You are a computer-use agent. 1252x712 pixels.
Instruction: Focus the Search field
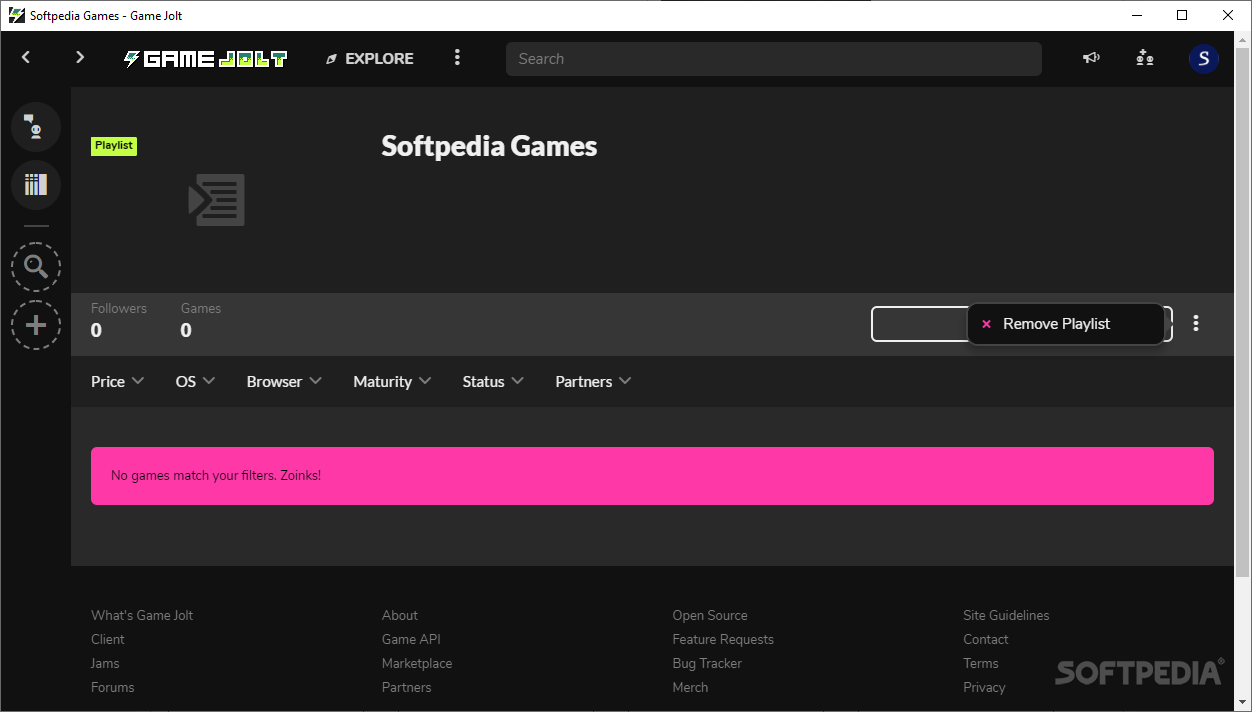coord(773,59)
